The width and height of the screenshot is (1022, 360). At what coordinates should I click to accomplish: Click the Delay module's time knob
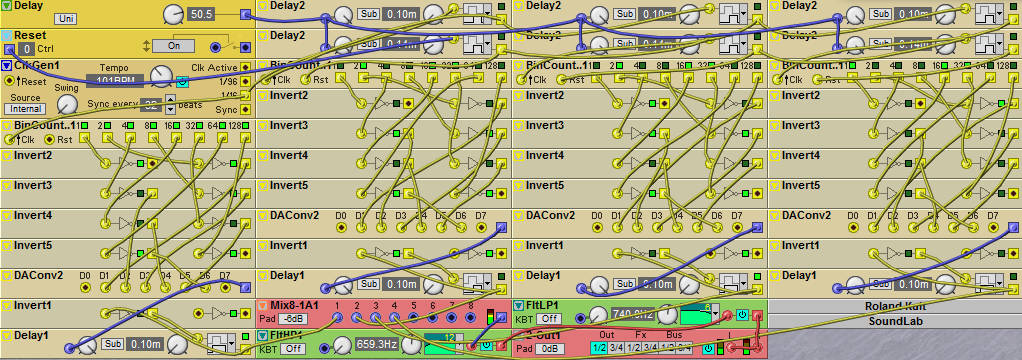173,13
